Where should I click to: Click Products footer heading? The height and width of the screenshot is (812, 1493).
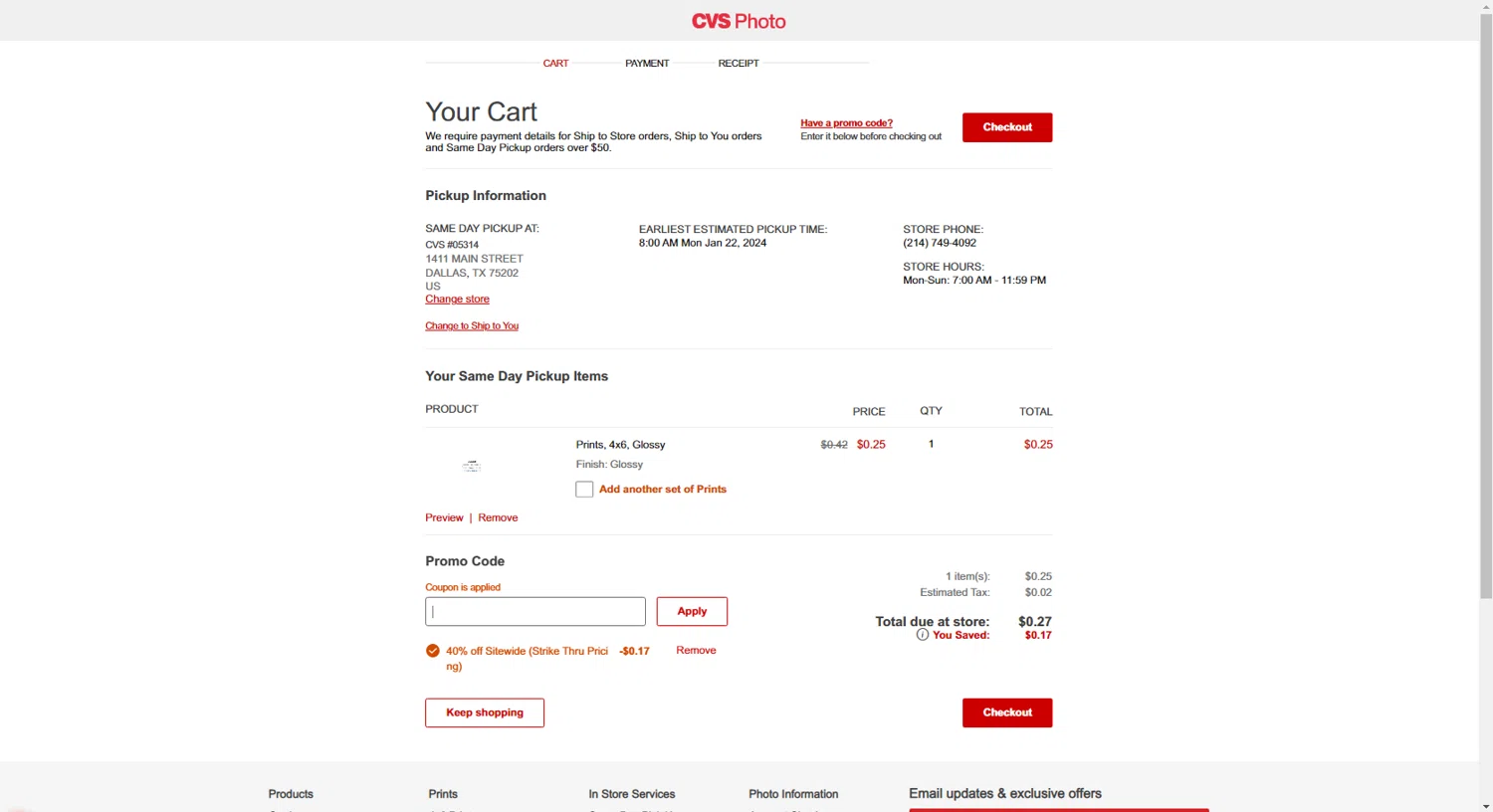291,794
